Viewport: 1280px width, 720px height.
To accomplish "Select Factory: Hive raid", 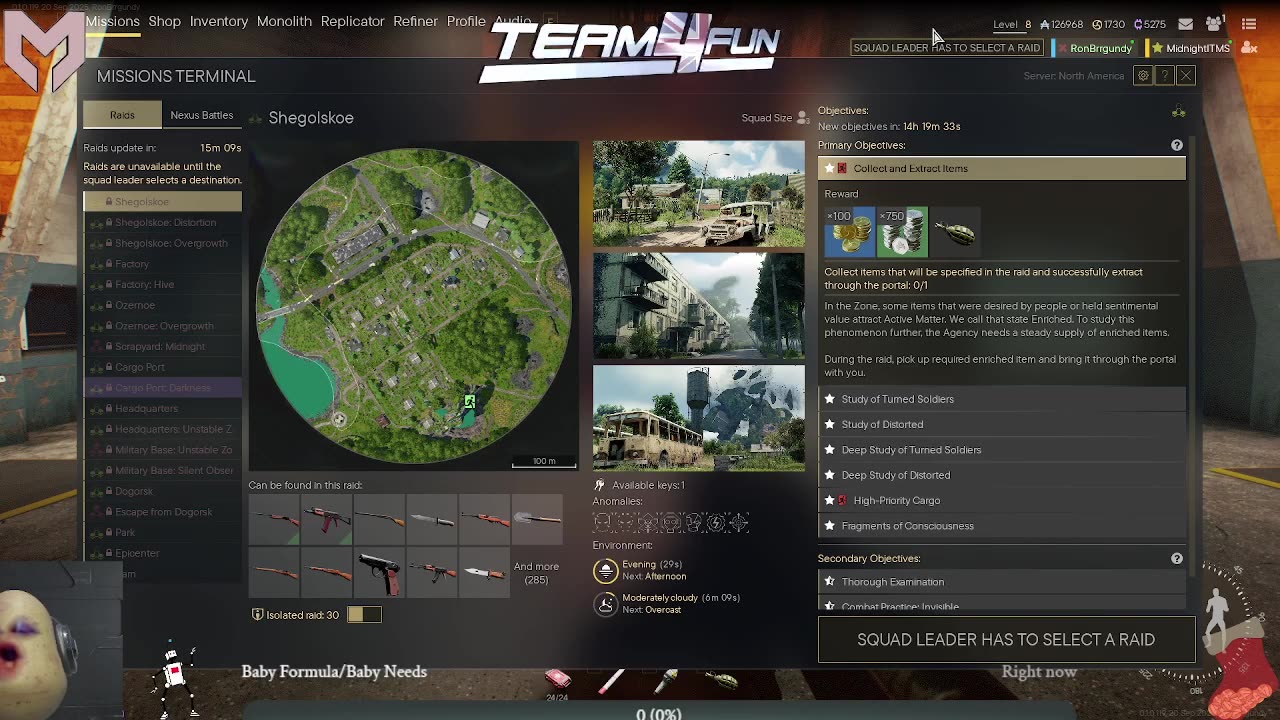I will tap(162, 284).
